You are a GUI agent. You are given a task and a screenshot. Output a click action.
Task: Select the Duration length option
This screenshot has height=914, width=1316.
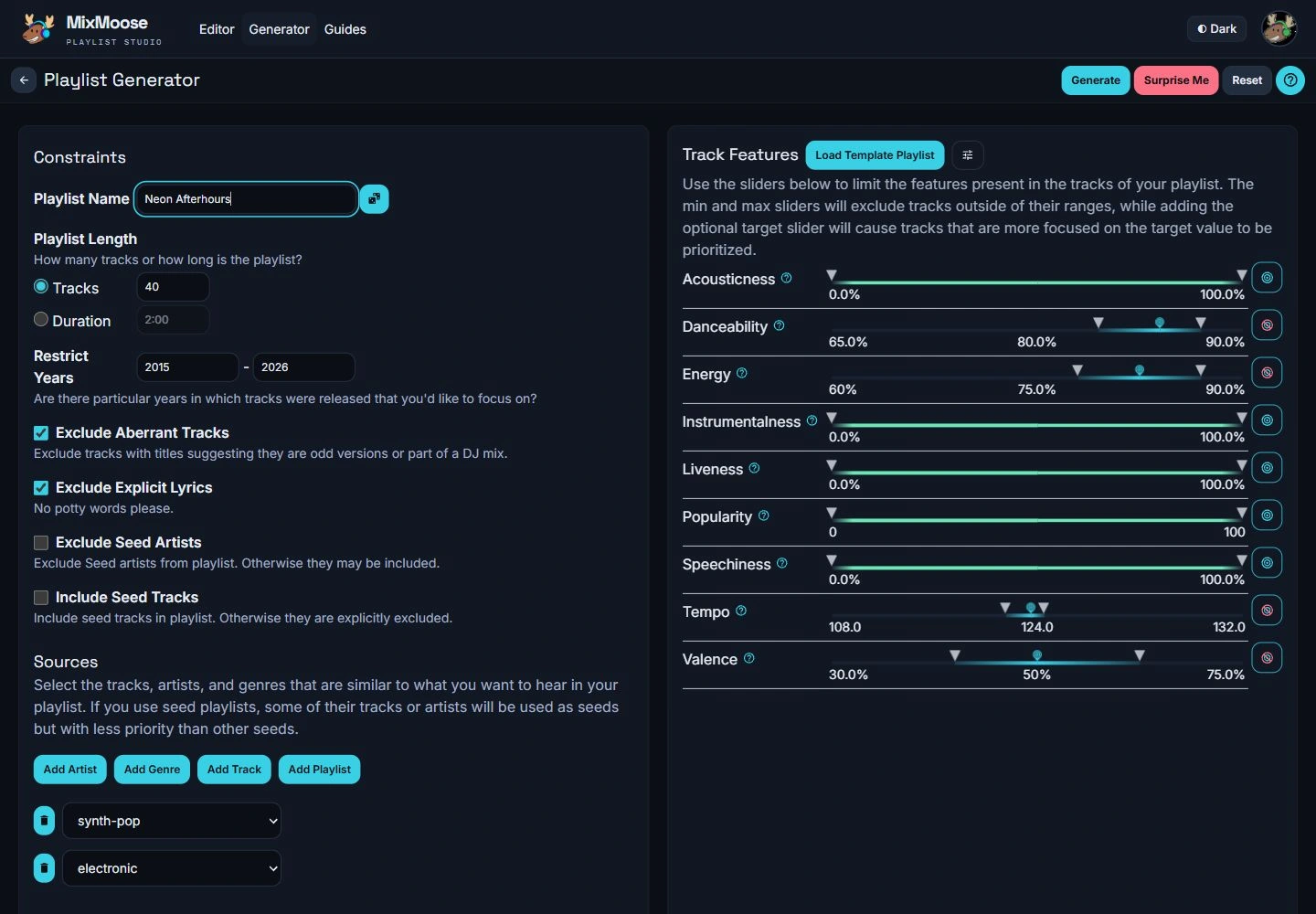coord(41,320)
